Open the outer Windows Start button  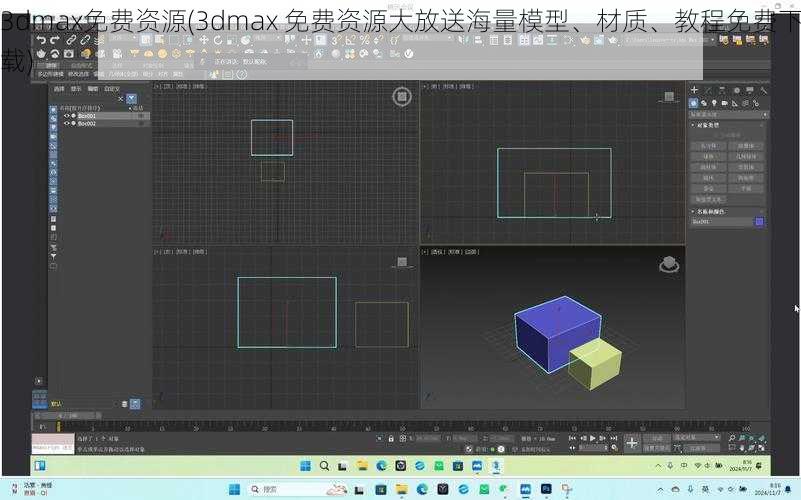pos(234,489)
